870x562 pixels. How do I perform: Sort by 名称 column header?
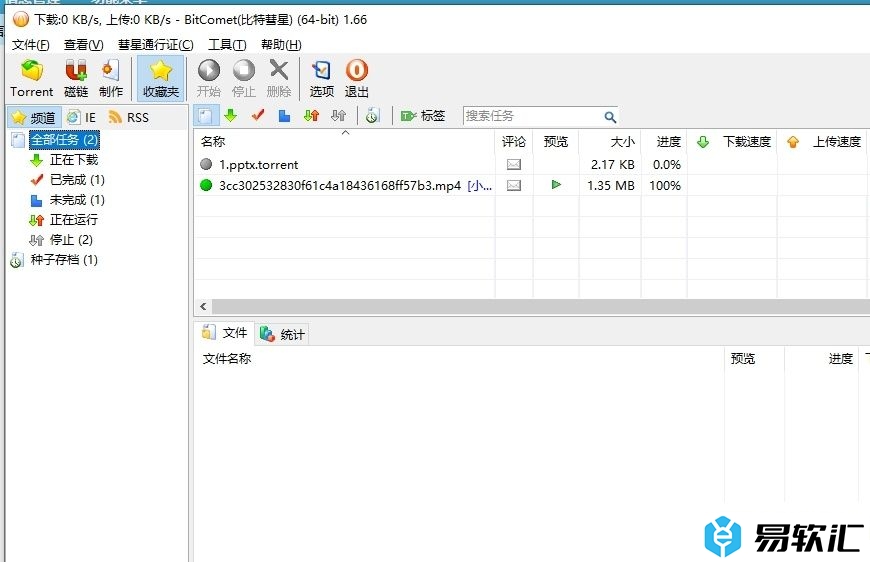click(x=344, y=142)
